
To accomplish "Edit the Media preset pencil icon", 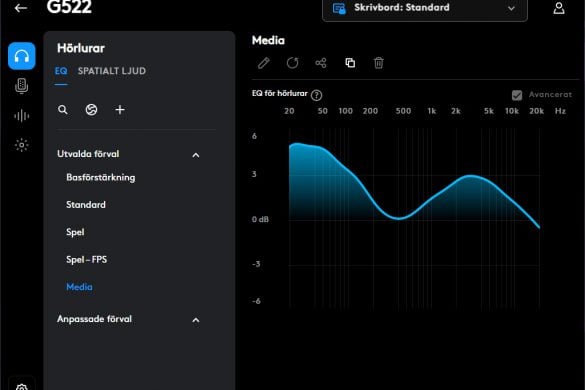I will (x=263, y=63).
